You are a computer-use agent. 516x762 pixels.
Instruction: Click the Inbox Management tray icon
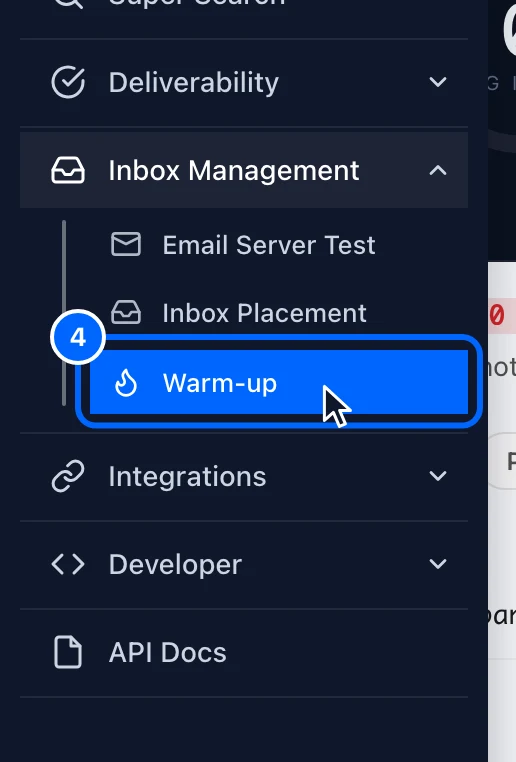pyautogui.click(x=68, y=170)
